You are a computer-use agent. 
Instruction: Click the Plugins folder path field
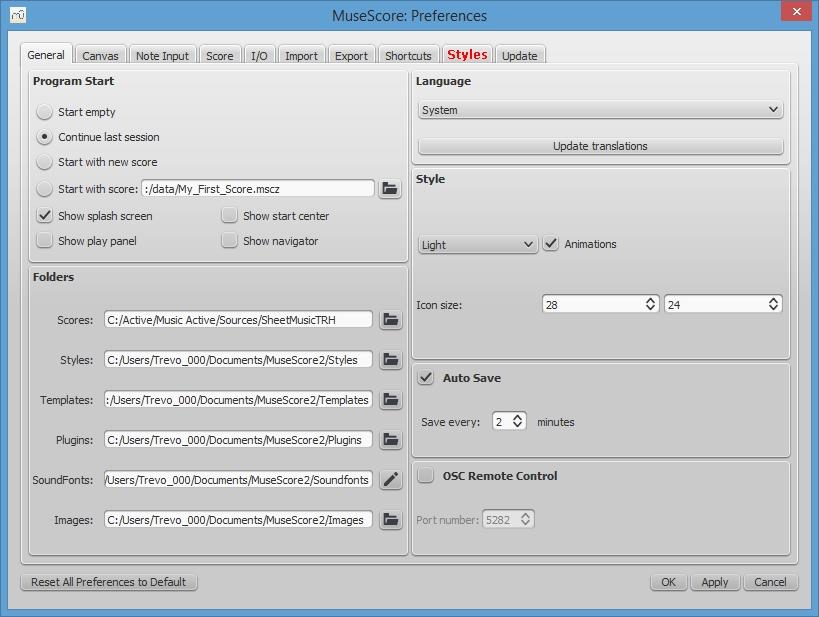point(238,440)
